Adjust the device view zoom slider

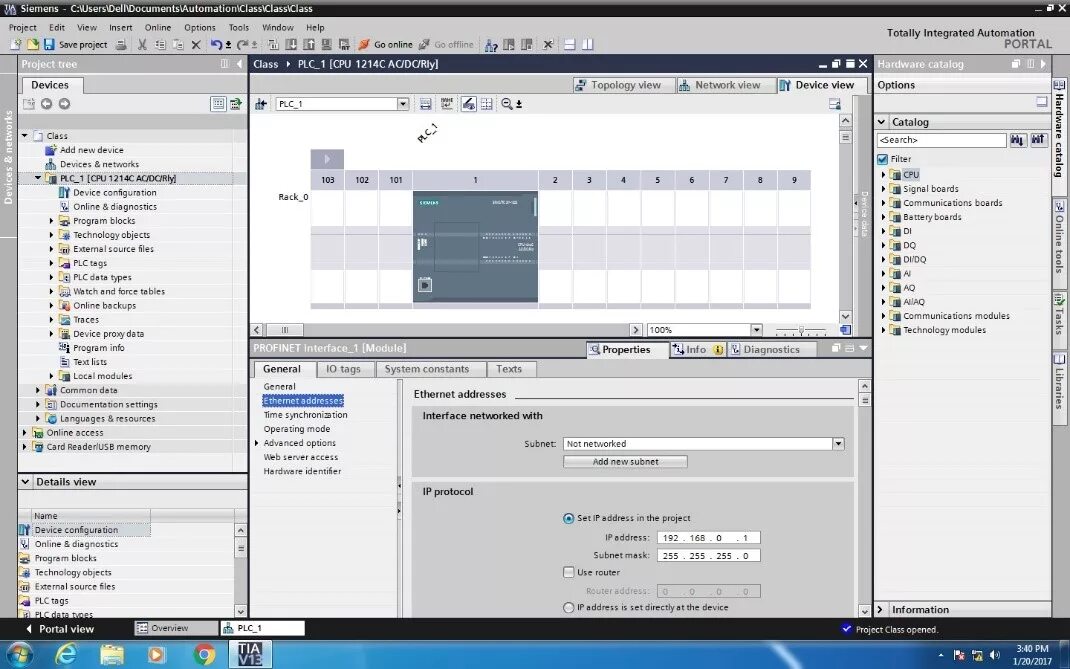pos(800,330)
